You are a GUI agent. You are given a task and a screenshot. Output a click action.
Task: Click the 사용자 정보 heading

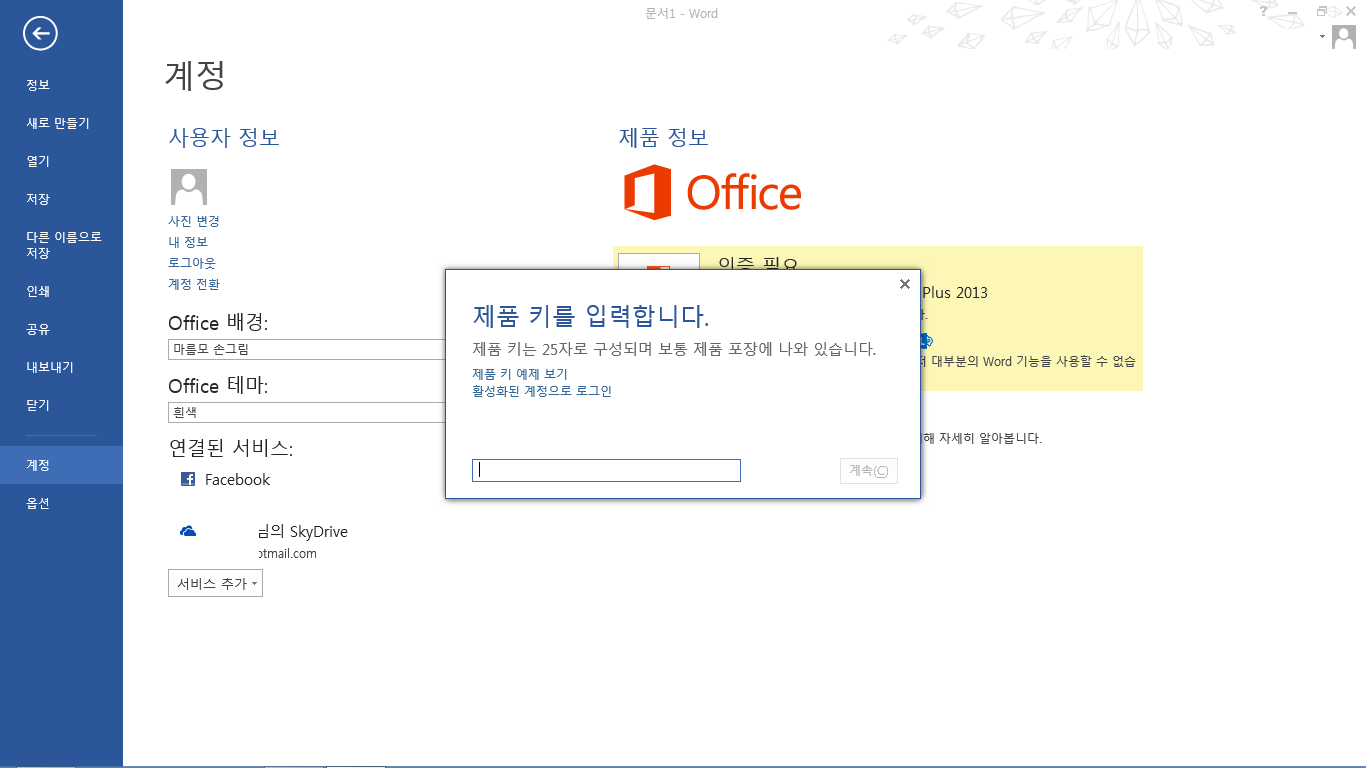[x=224, y=138]
